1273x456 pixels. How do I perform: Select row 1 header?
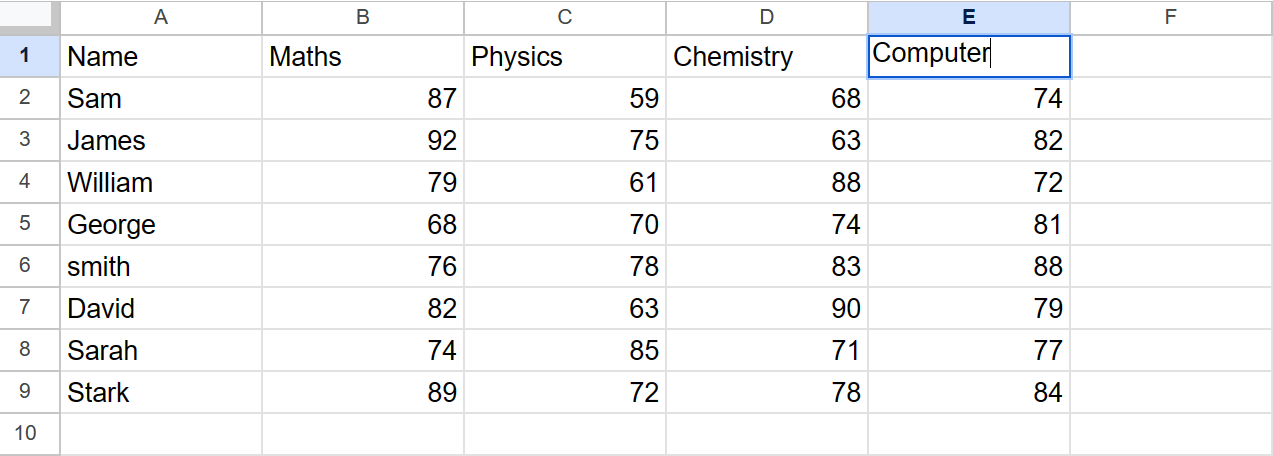click(30, 56)
